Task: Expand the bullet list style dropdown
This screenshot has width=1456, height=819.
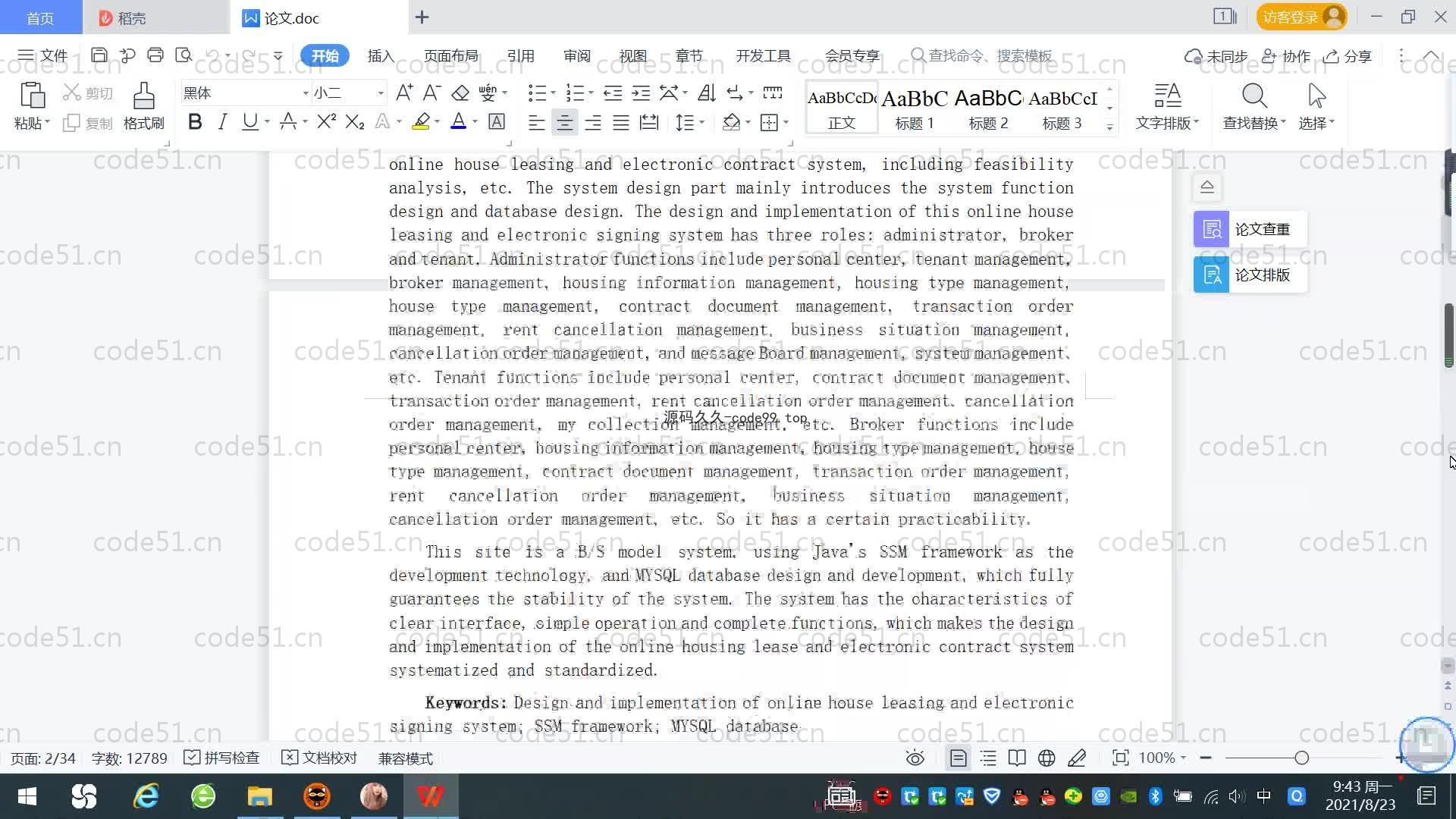Action: point(553,93)
